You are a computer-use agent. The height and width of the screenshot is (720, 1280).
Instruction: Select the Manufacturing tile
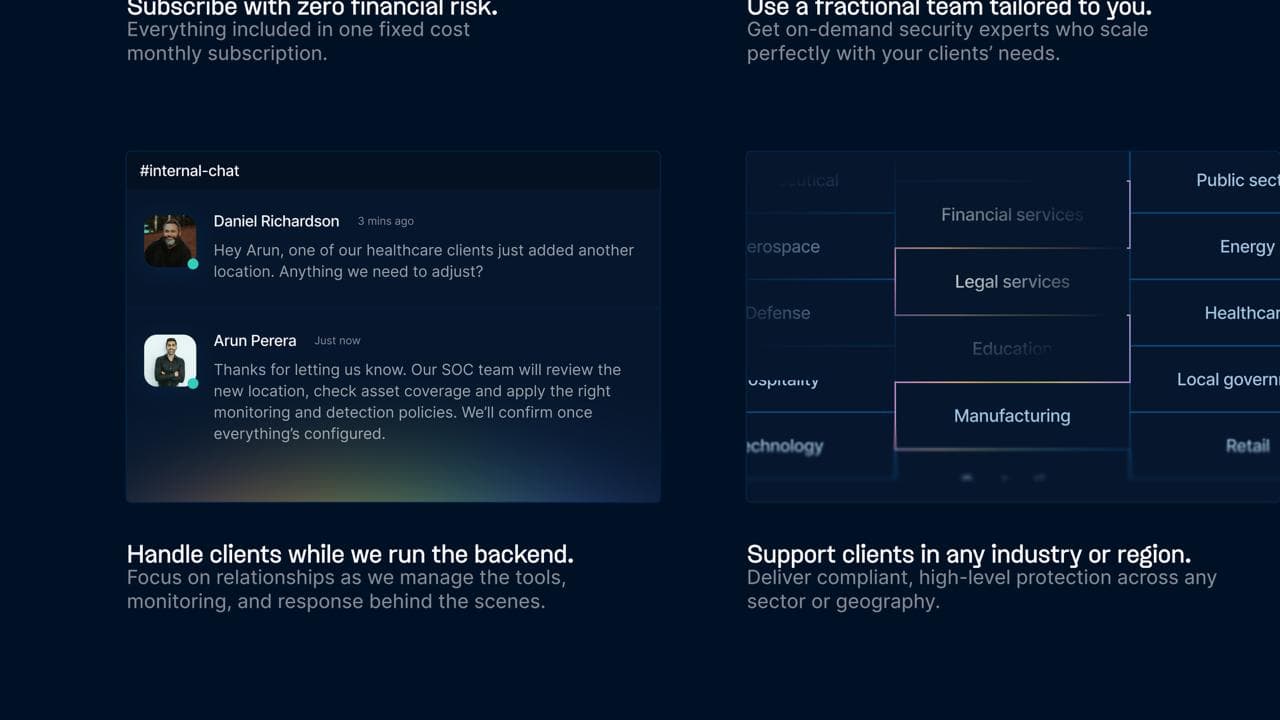pos(1012,415)
